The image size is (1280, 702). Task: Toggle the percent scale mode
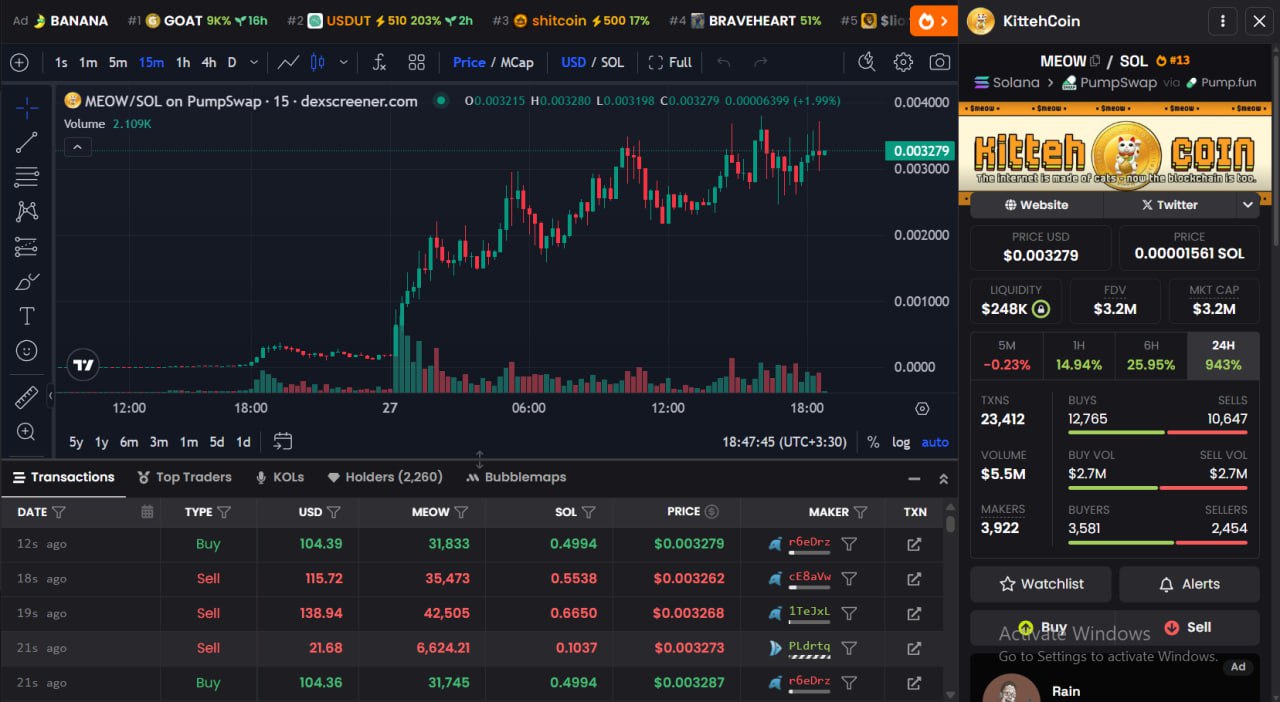(x=873, y=442)
